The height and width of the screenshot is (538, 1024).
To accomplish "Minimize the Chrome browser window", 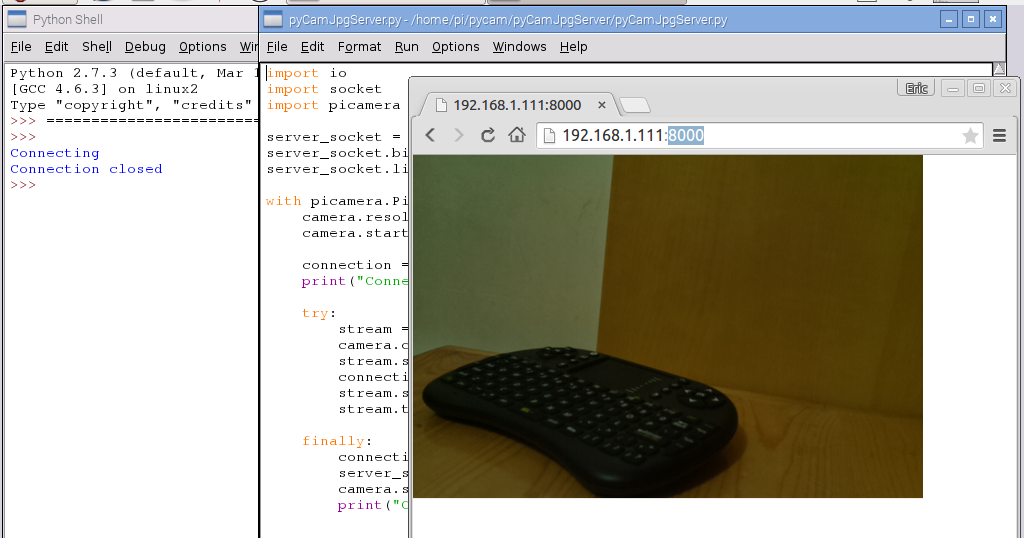I will (x=953, y=88).
